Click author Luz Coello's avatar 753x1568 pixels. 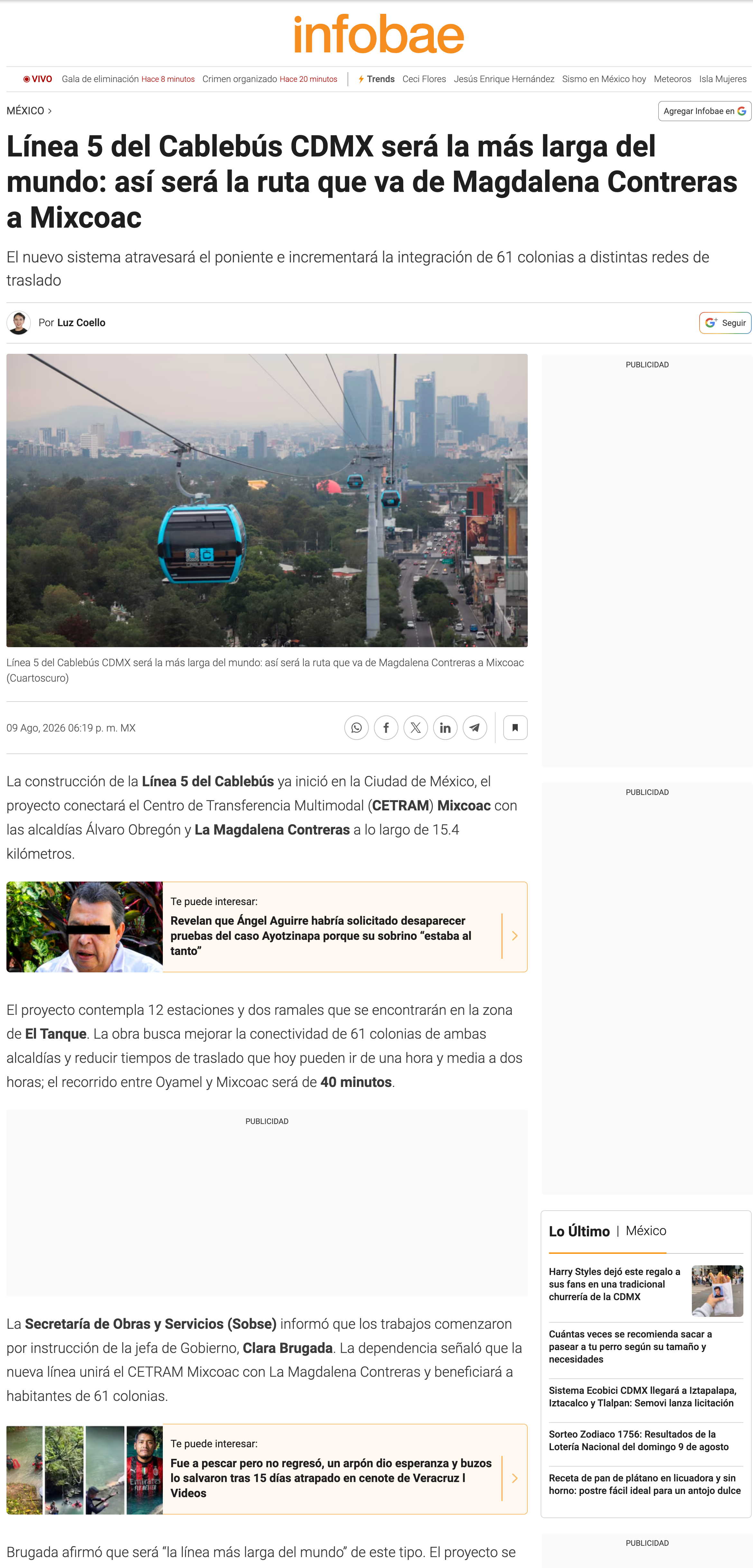[19, 323]
